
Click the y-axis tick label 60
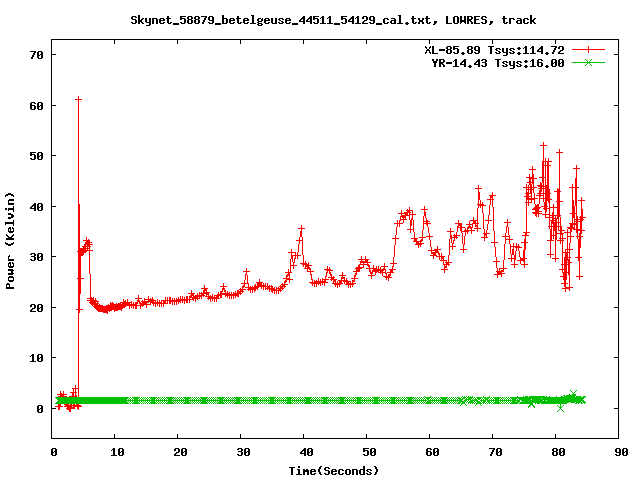[36, 106]
